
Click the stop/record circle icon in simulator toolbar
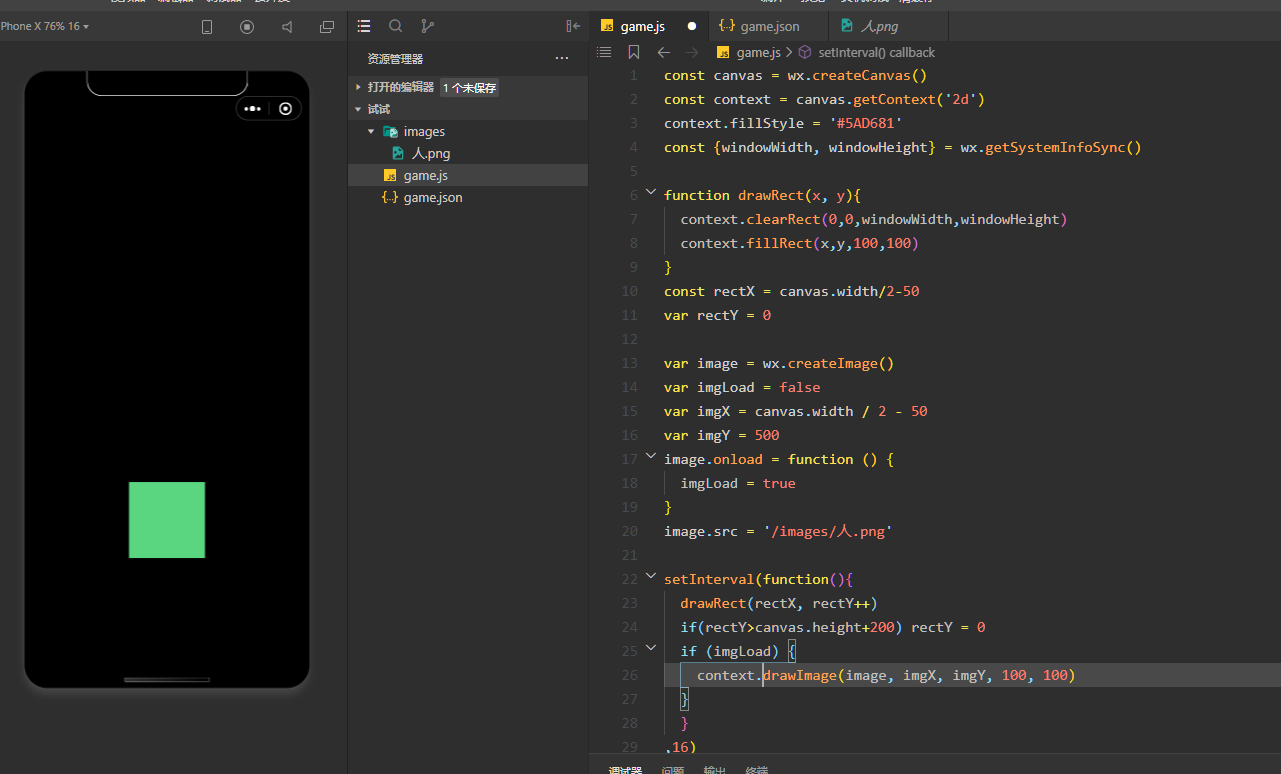coord(247,27)
